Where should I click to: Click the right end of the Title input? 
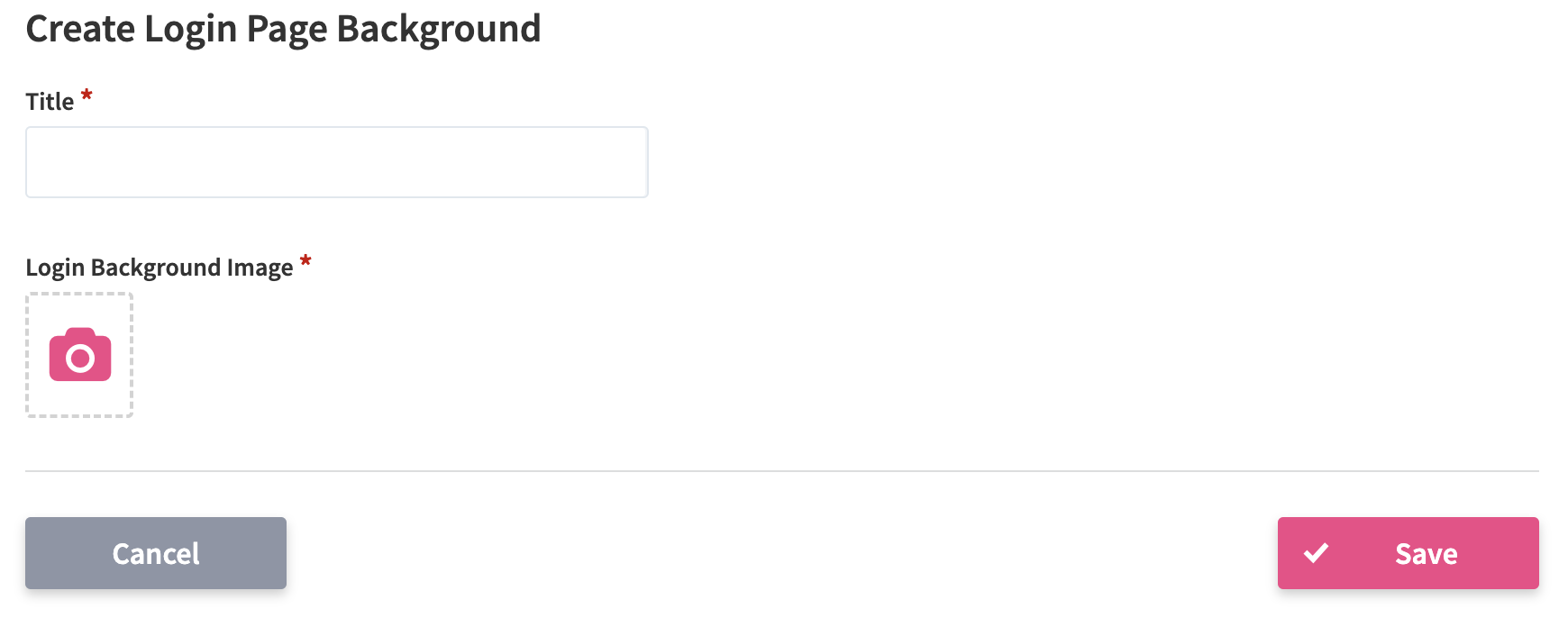click(x=638, y=162)
